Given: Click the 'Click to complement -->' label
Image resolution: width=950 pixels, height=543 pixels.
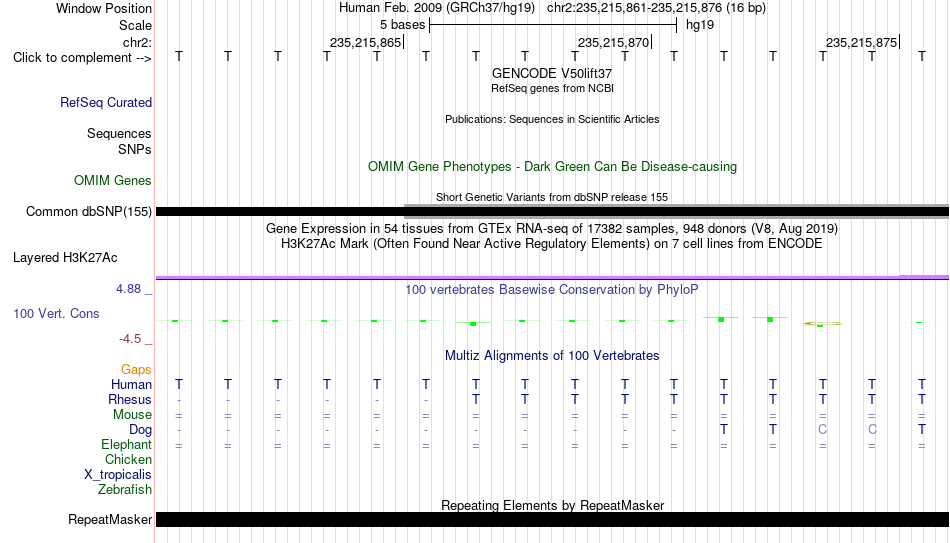Looking at the screenshot, I should 82,58.
